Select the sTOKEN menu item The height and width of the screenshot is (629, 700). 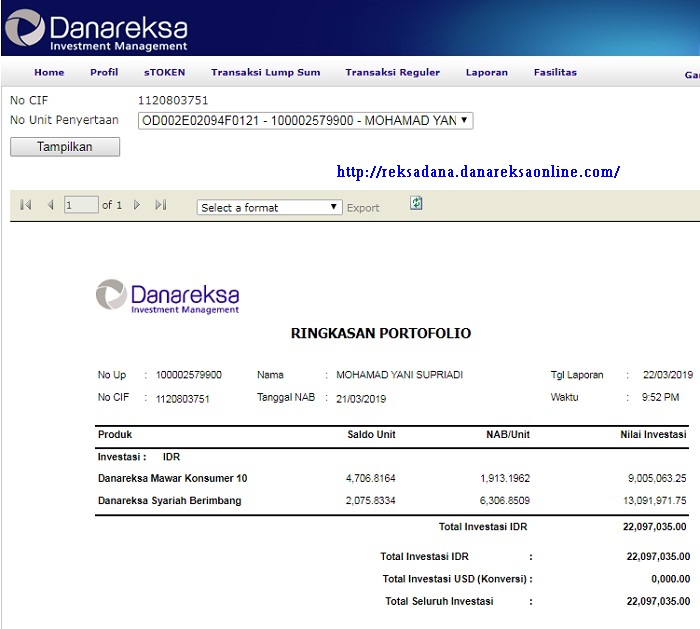click(164, 73)
